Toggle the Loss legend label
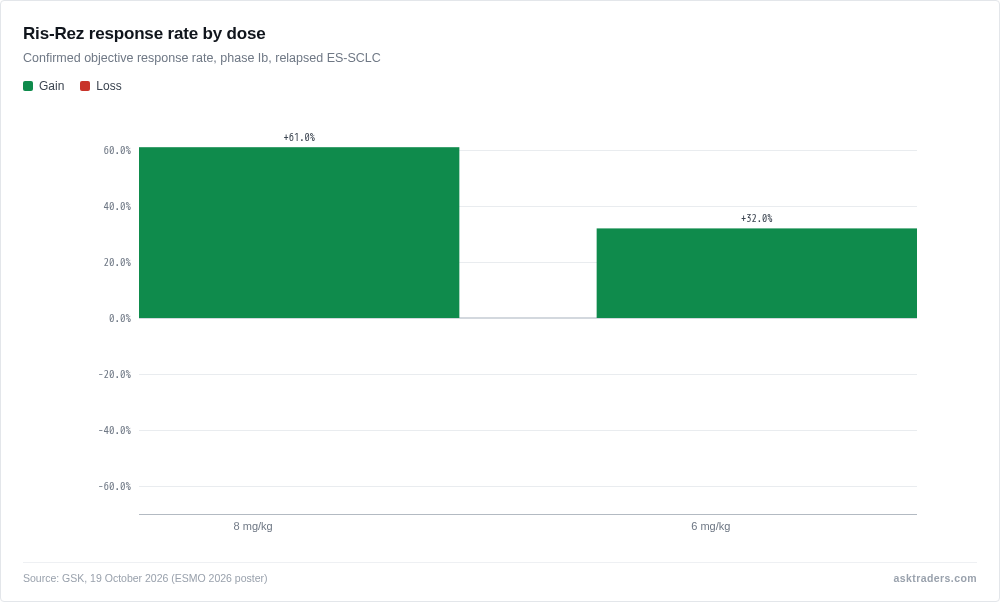 coord(108,86)
